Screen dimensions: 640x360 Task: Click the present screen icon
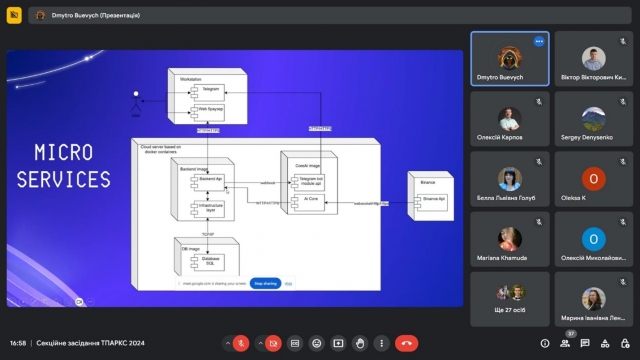[338, 344]
